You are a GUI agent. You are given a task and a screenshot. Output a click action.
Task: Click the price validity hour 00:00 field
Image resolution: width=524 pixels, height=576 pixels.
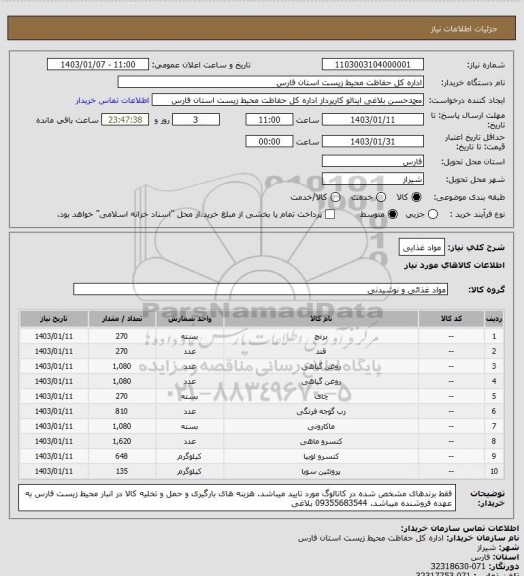(269, 141)
